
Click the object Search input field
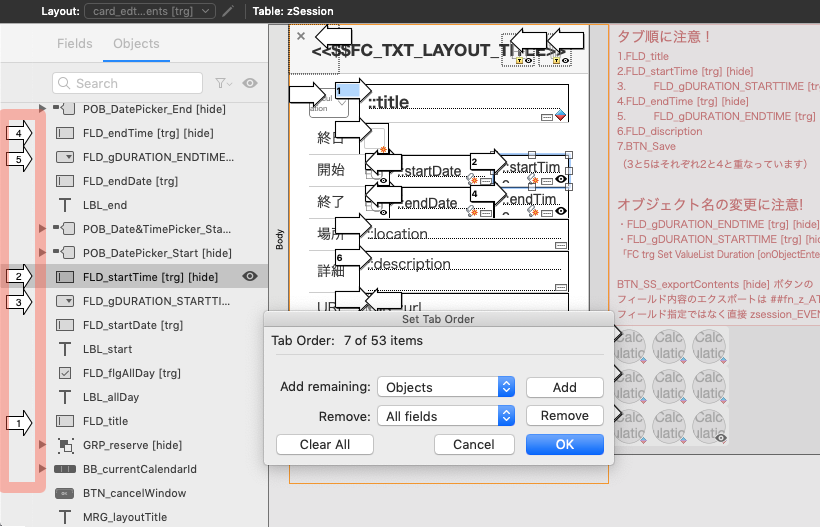[x=130, y=83]
